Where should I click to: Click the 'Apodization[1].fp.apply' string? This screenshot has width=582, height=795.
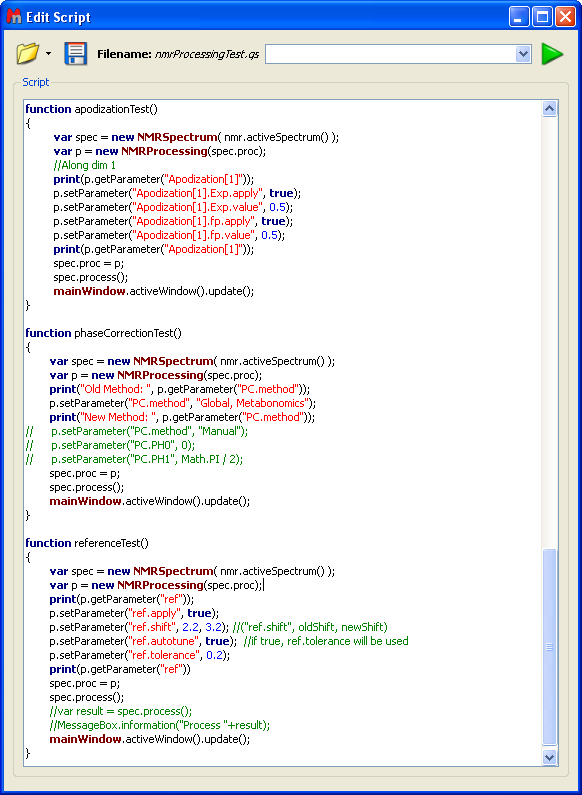click(x=193, y=221)
